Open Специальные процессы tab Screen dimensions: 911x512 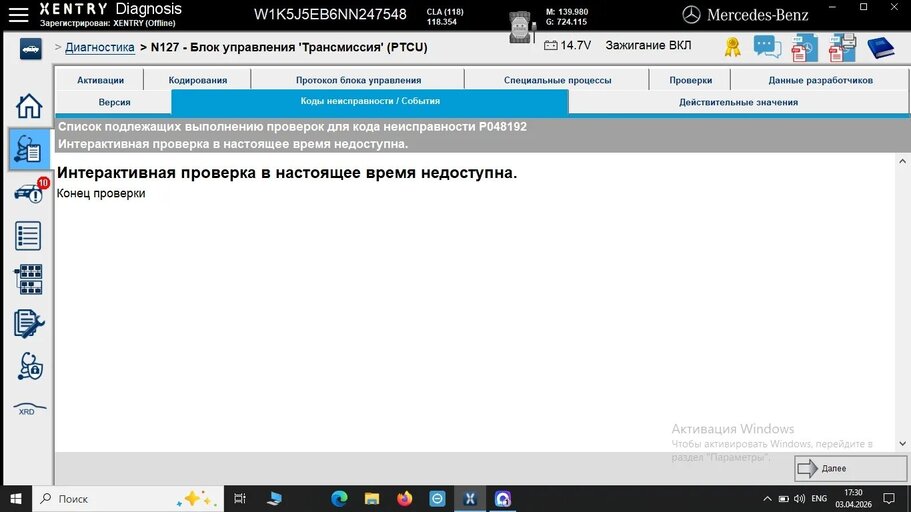click(x=557, y=80)
